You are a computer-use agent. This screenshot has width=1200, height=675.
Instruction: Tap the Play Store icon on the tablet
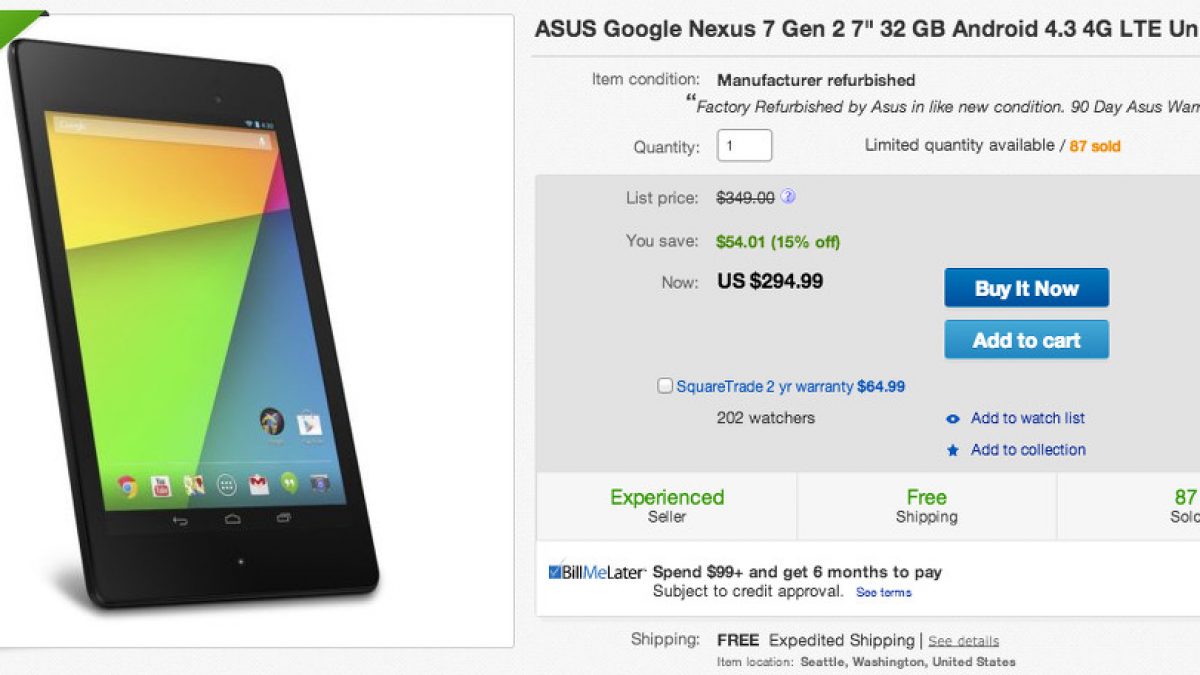(x=310, y=422)
